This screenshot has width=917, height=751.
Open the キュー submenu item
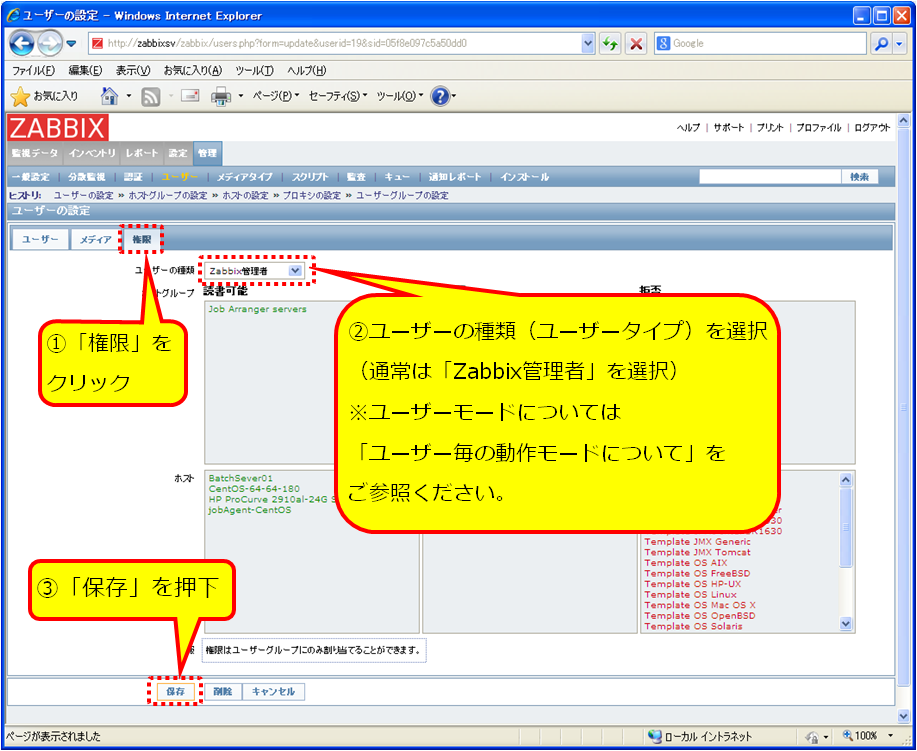397,177
